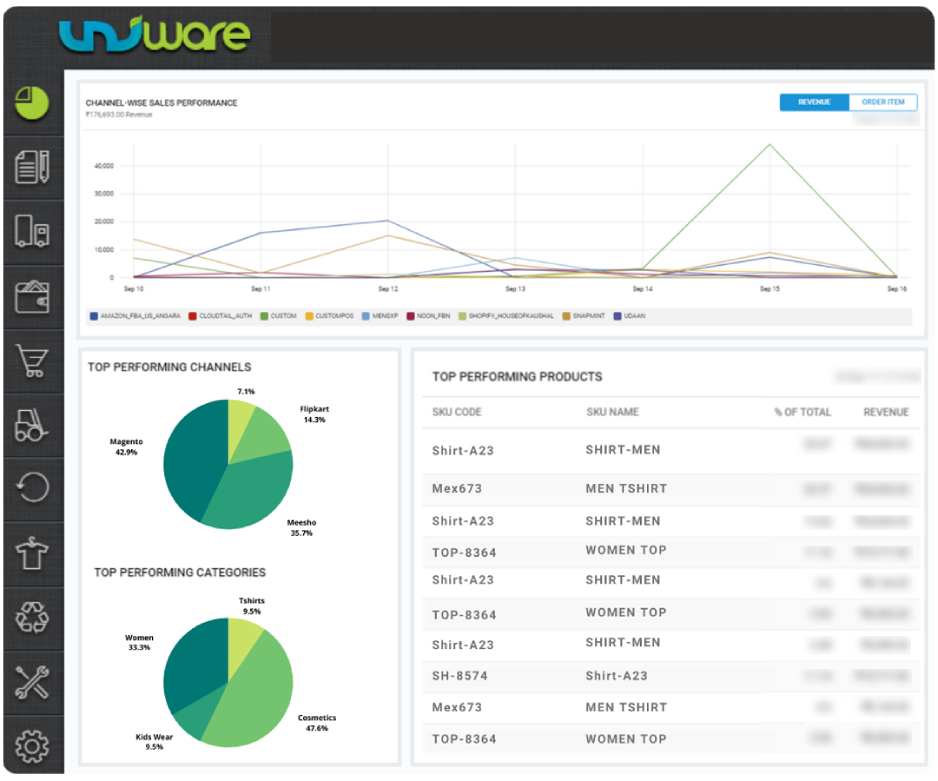Toggle SNAPMINT legend series
The height and width of the screenshot is (781, 938).
tap(583, 316)
